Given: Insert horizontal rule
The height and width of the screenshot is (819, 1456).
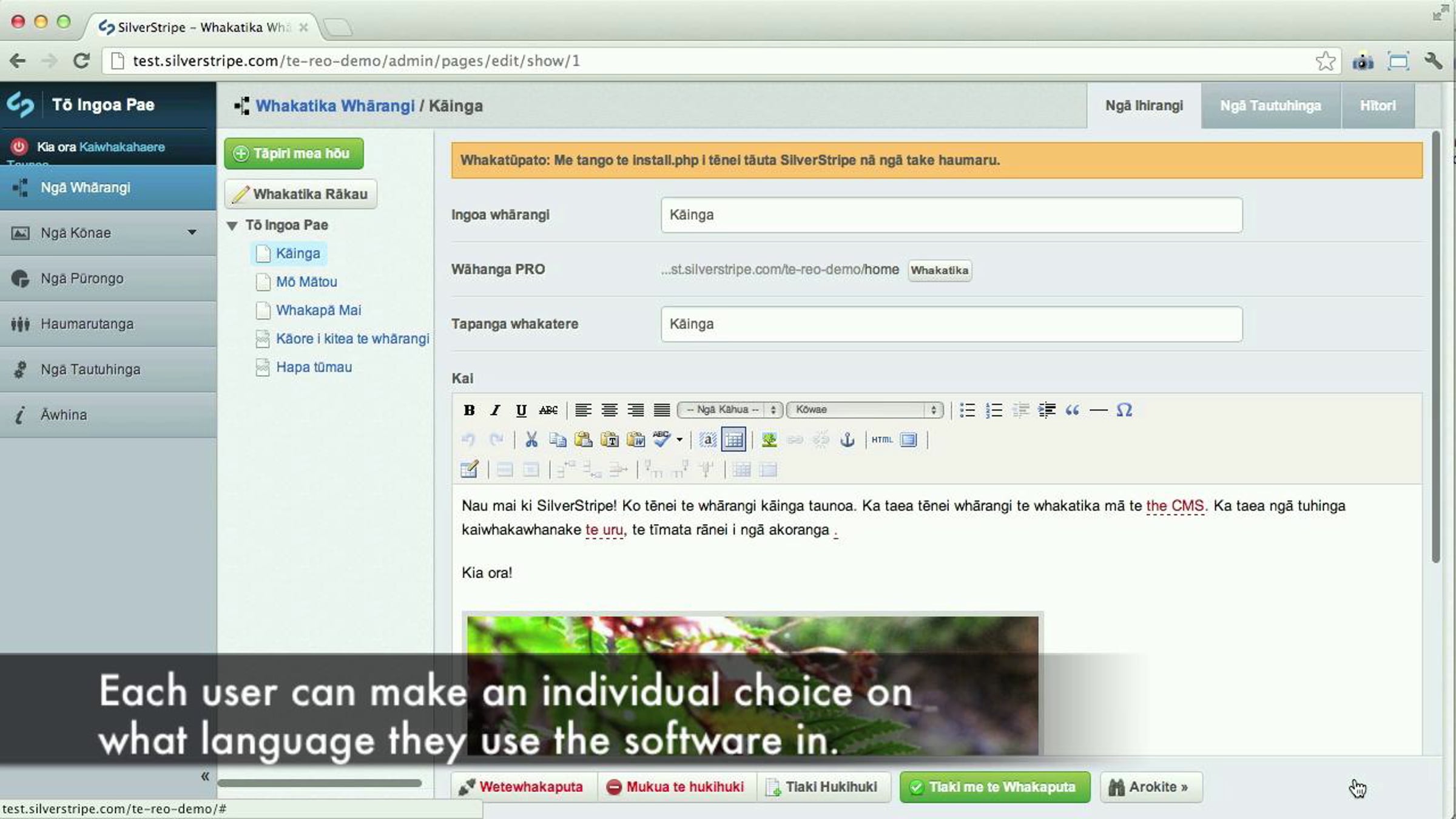Looking at the screenshot, I should tap(1099, 410).
